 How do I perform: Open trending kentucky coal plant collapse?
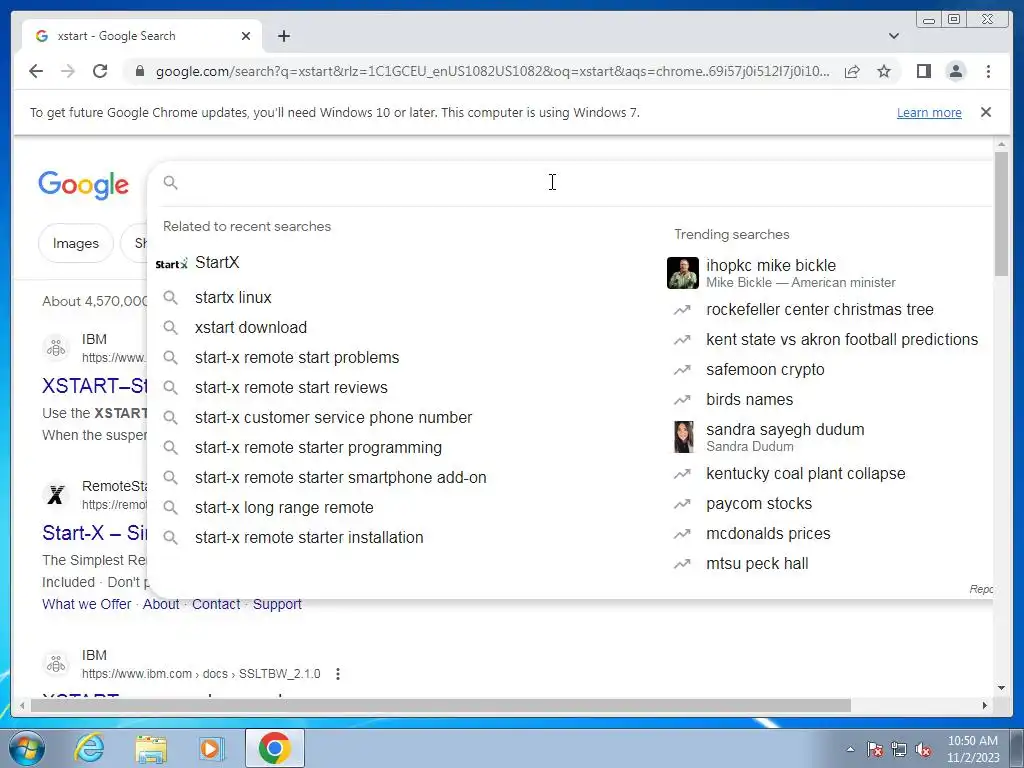point(805,474)
